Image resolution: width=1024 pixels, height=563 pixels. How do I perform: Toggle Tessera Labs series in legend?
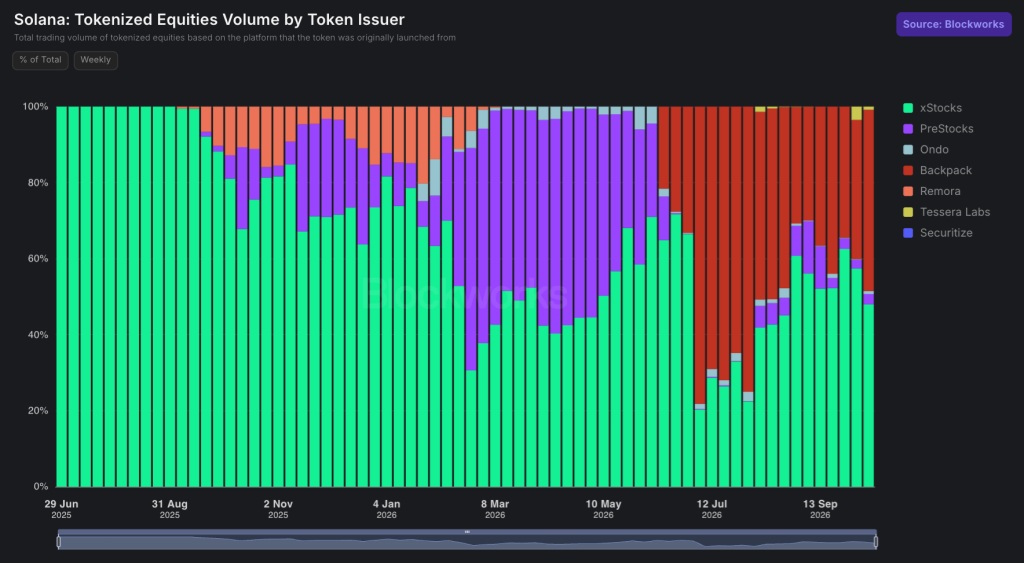tap(946, 212)
